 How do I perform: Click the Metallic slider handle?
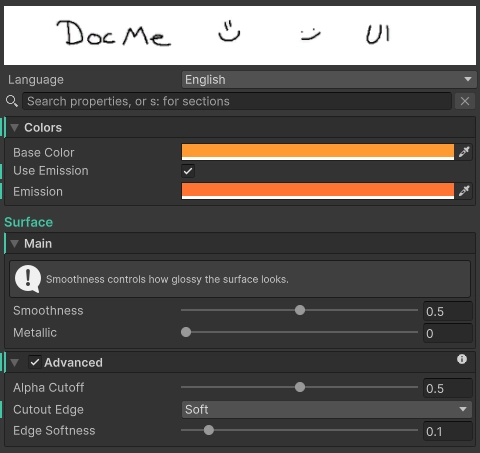pyautogui.click(x=186, y=332)
